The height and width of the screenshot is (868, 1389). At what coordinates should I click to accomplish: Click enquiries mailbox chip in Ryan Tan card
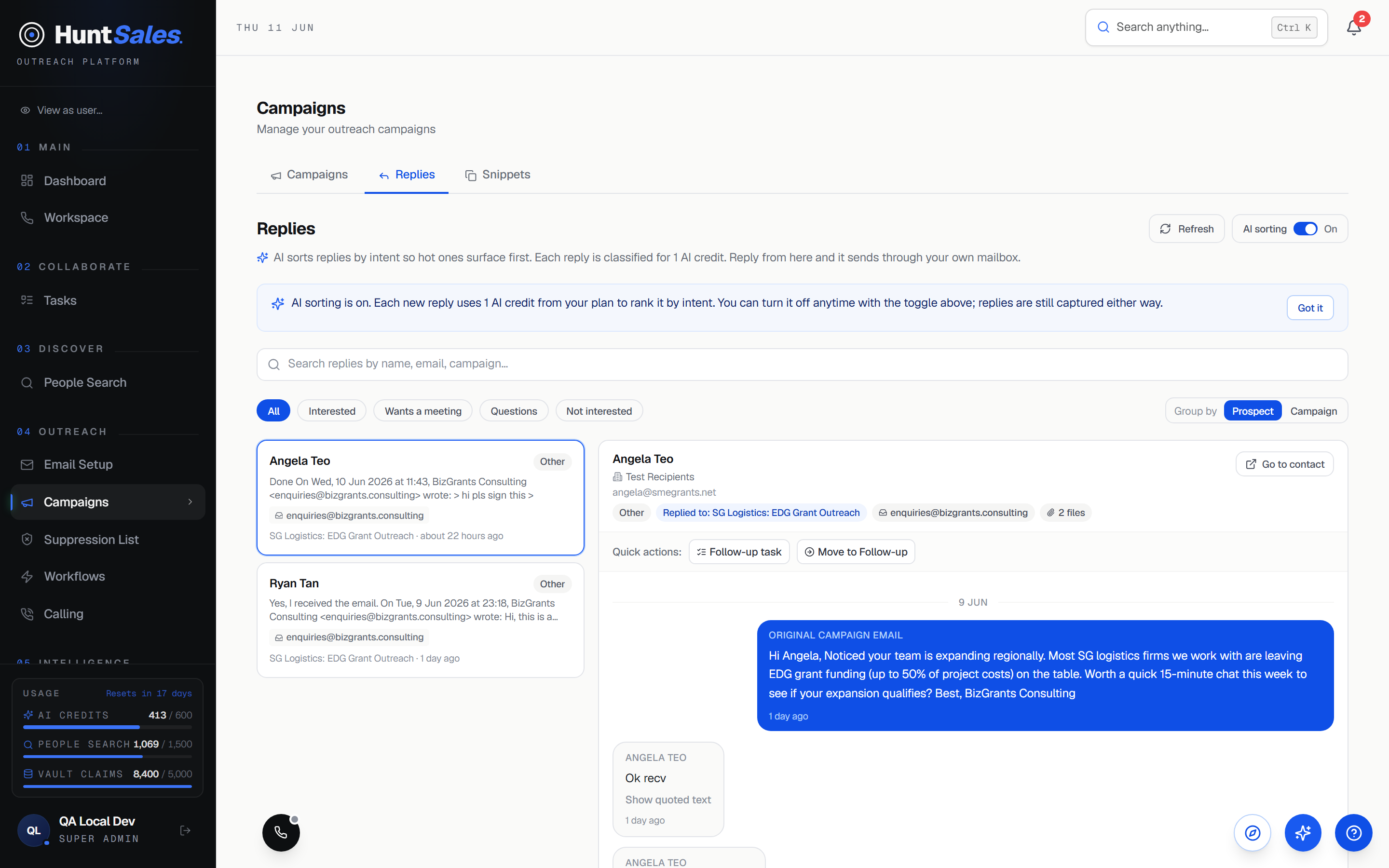click(349, 637)
